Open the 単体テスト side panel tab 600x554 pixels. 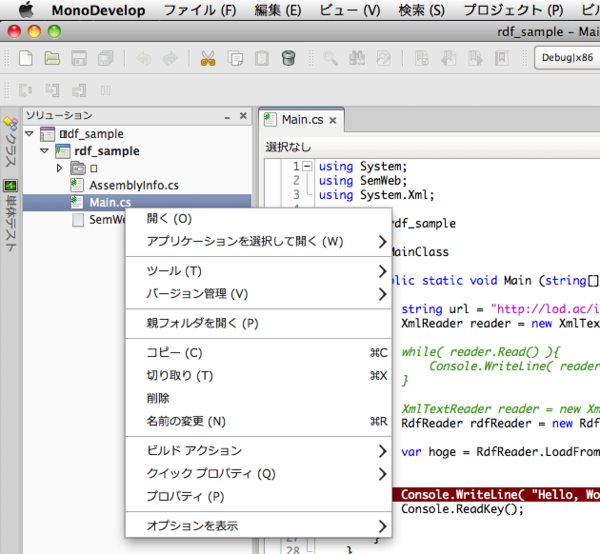click(10, 215)
